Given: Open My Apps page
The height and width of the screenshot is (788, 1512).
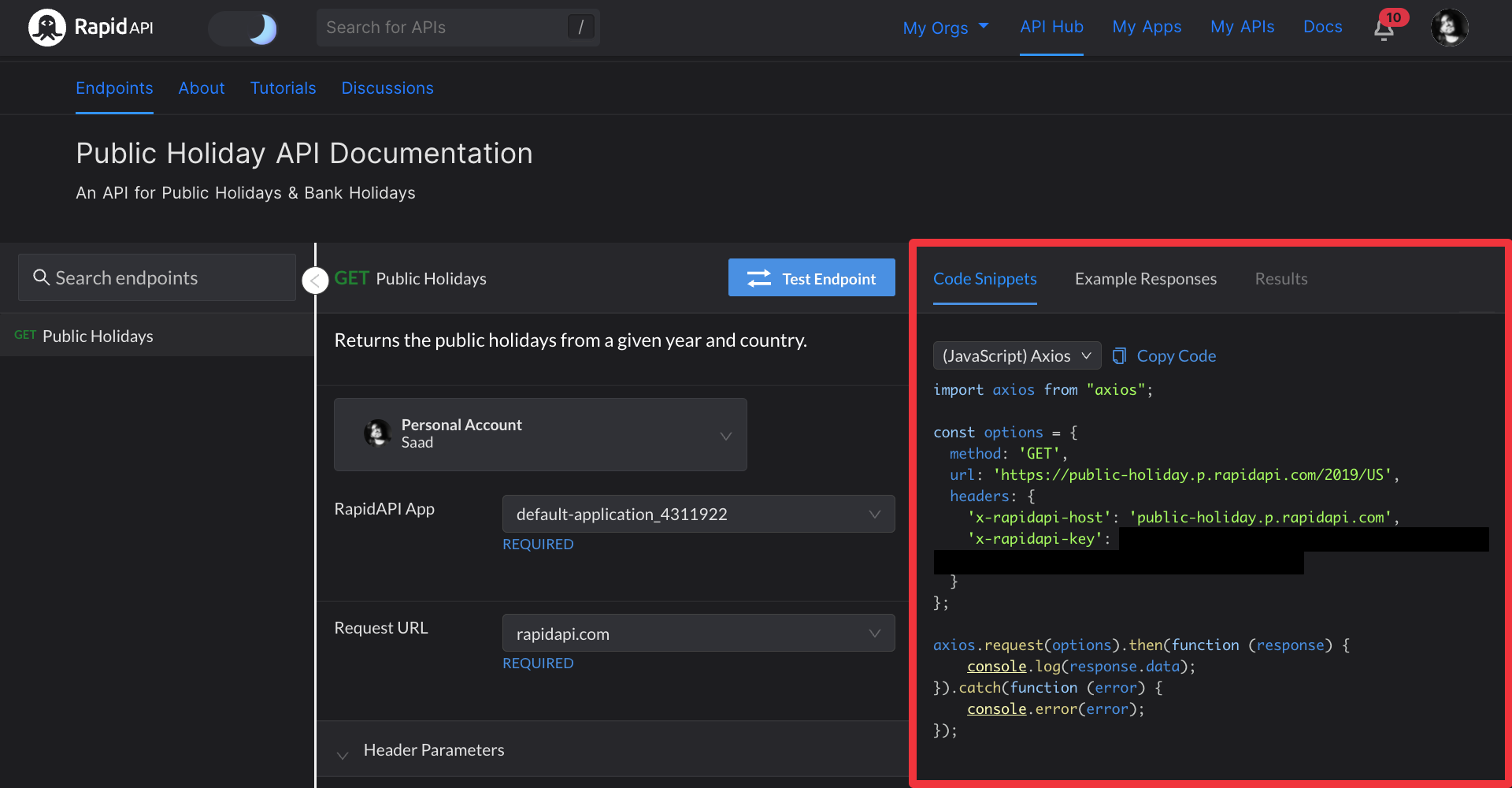Looking at the screenshot, I should (x=1147, y=28).
